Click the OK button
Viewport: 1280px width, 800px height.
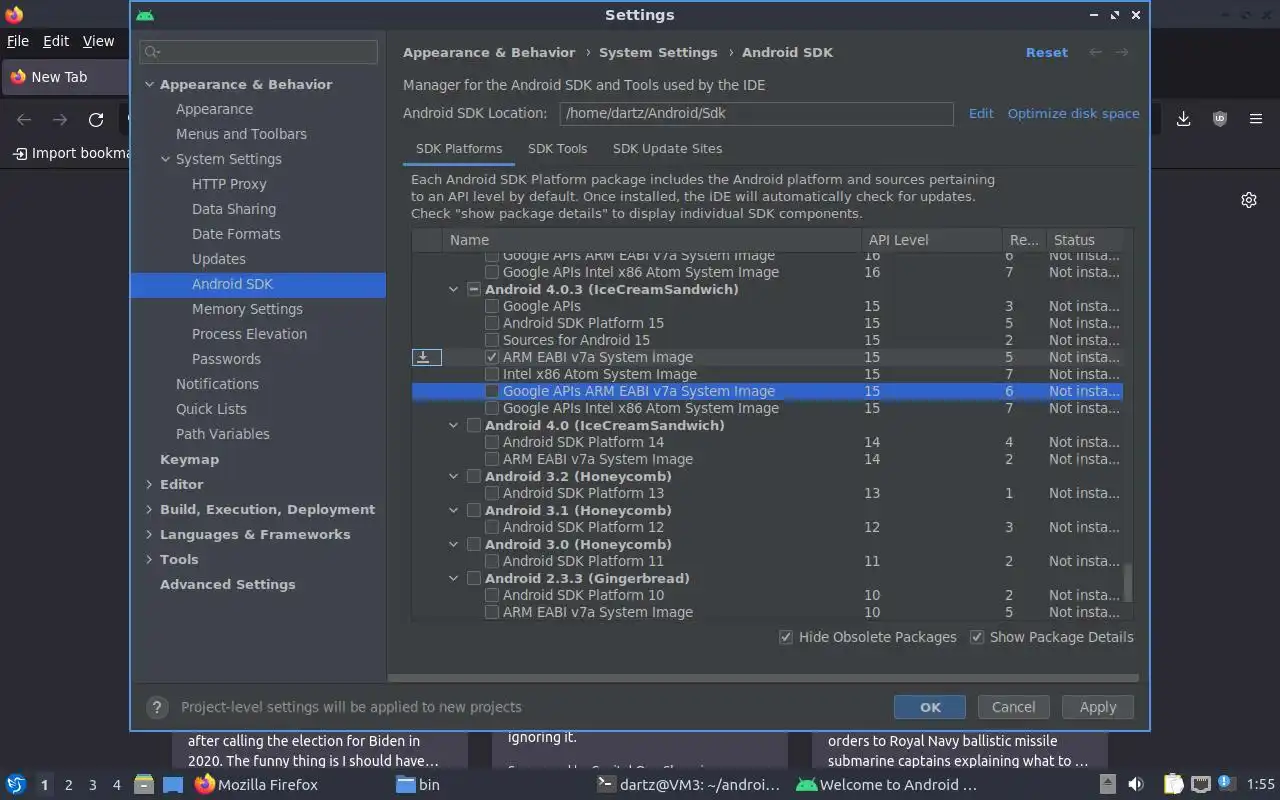coord(930,707)
